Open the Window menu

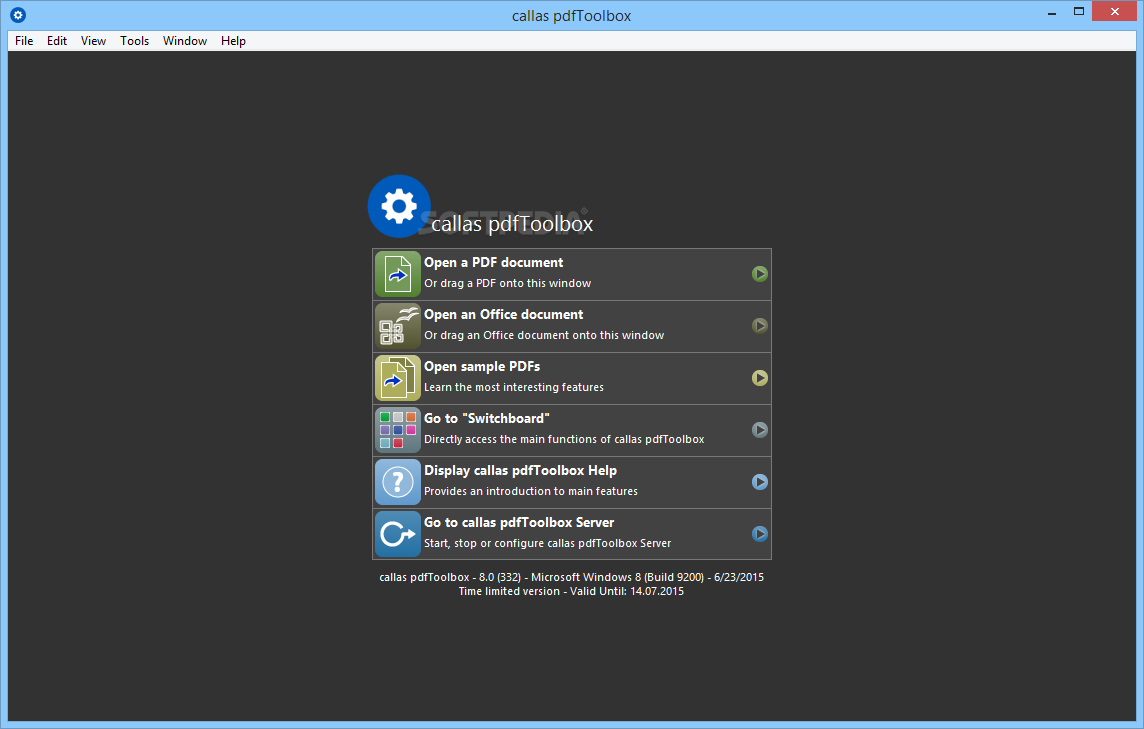(x=185, y=41)
